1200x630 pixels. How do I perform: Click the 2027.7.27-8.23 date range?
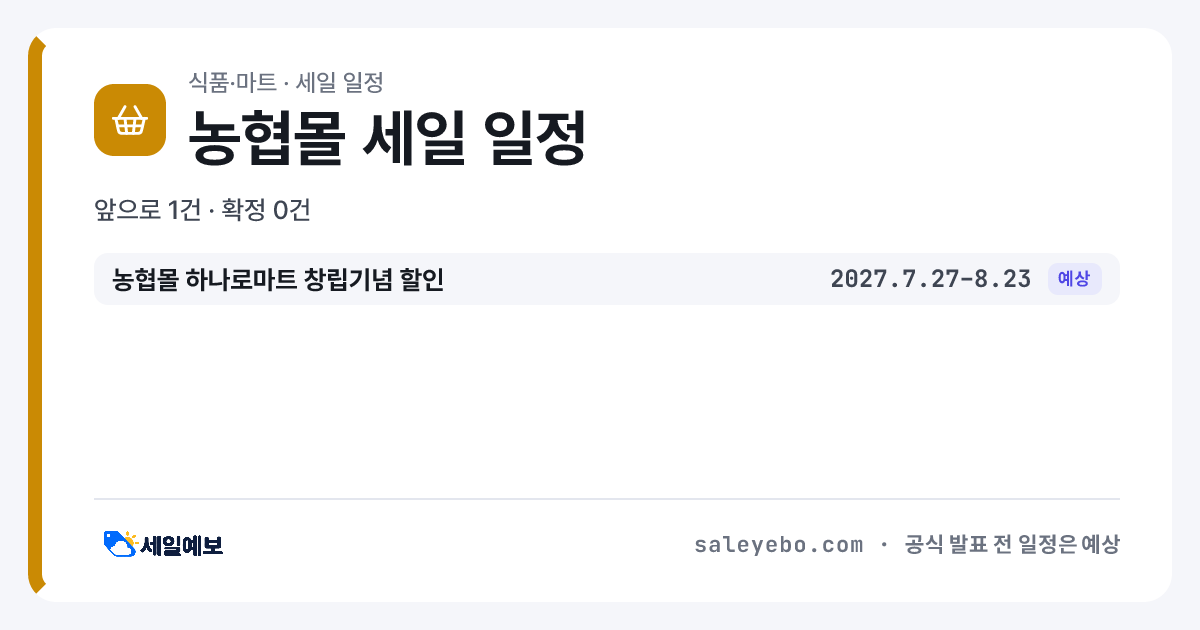[x=930, y=279]
